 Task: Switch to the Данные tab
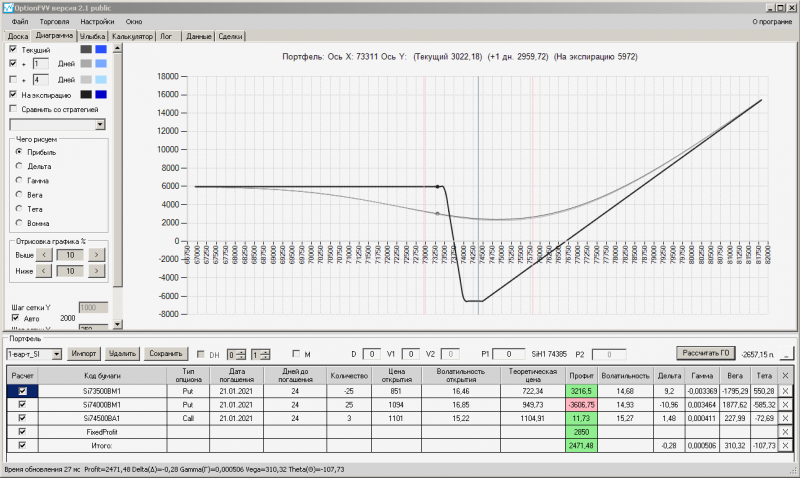click(198, 36)
